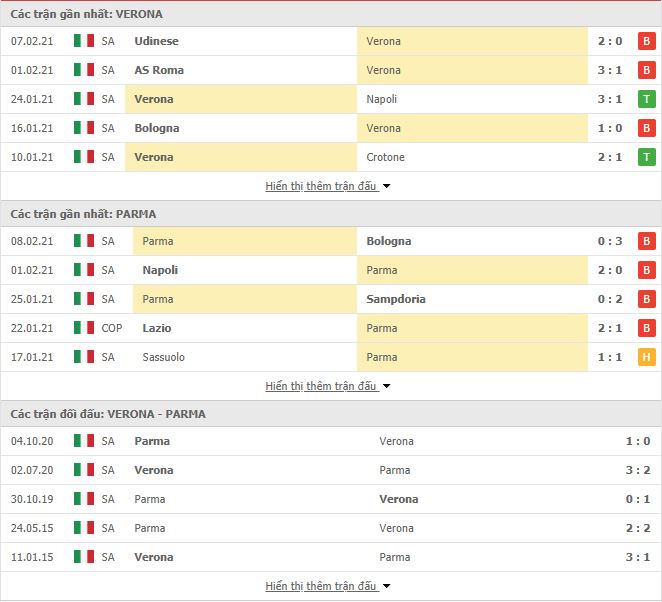Select the 'Các trận gần nhất: VERONA' header

click(87, 14)
